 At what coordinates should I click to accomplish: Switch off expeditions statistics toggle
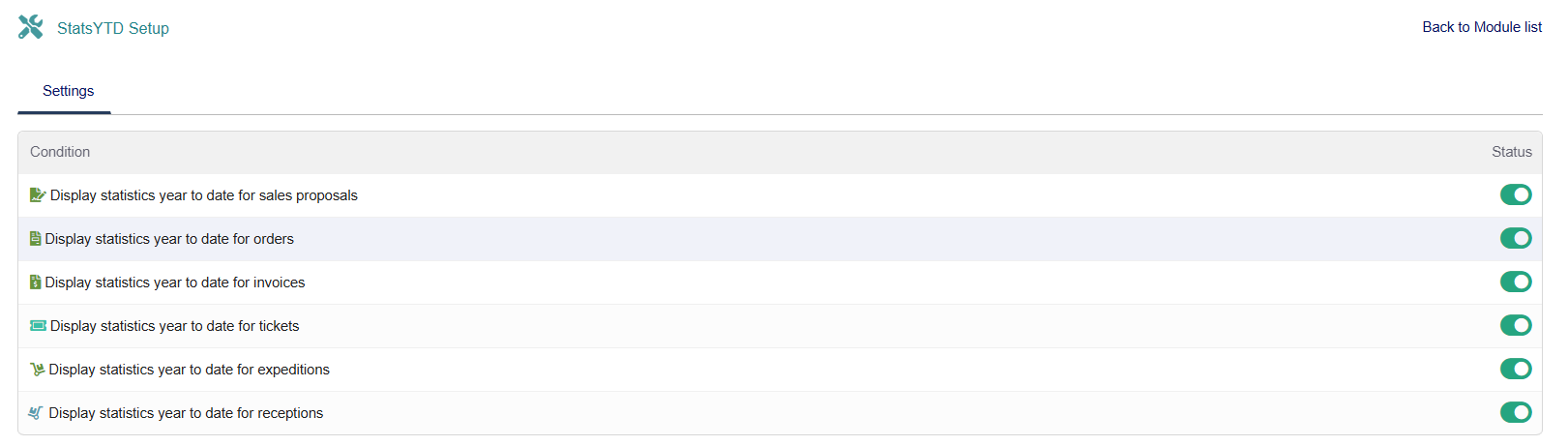point(1515,370)
